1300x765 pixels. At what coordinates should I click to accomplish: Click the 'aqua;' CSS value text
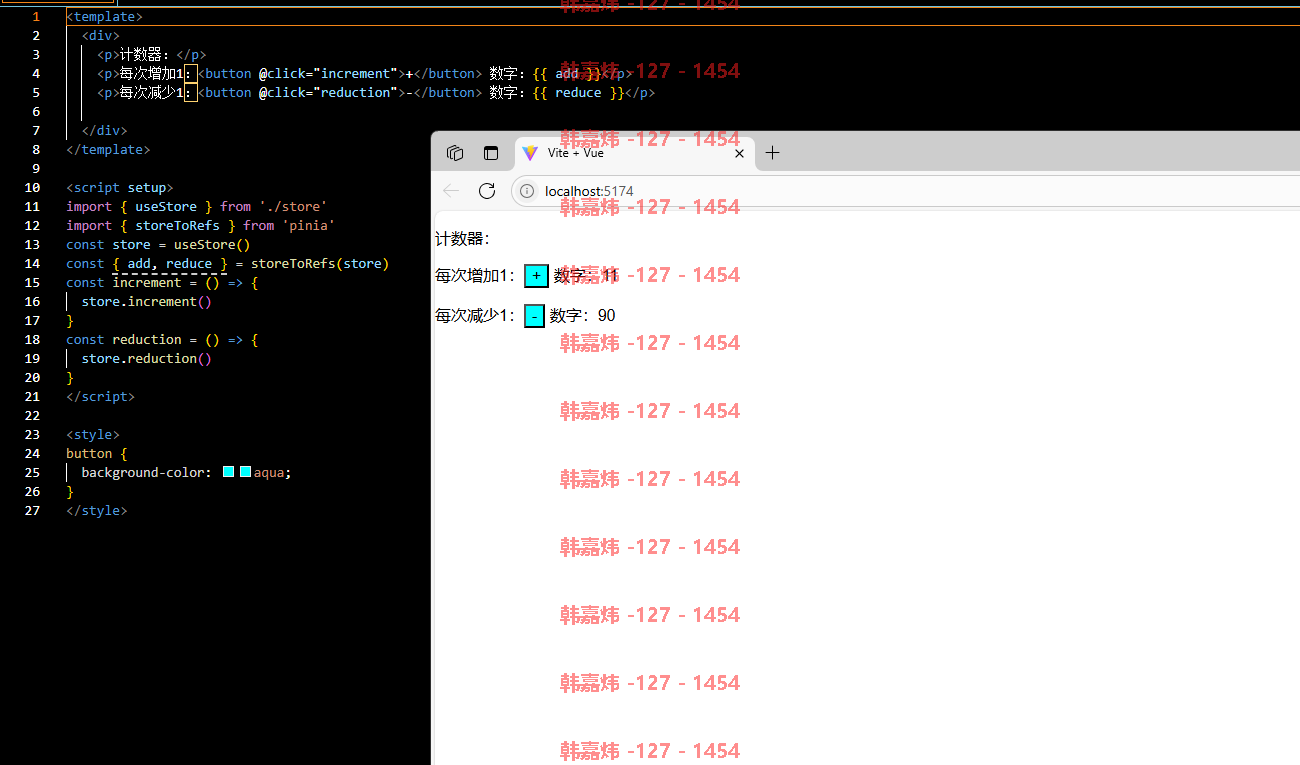[273, 472]
